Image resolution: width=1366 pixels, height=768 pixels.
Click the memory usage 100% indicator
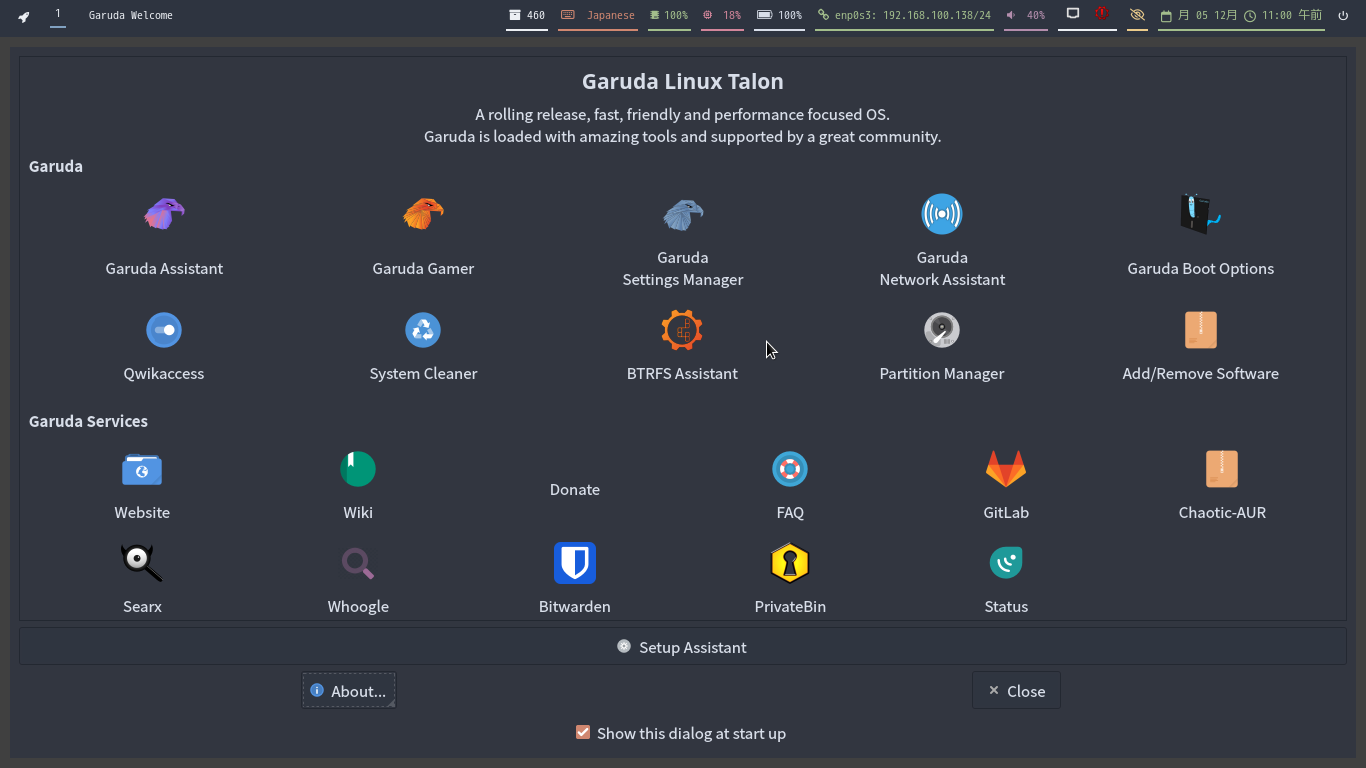669,16
